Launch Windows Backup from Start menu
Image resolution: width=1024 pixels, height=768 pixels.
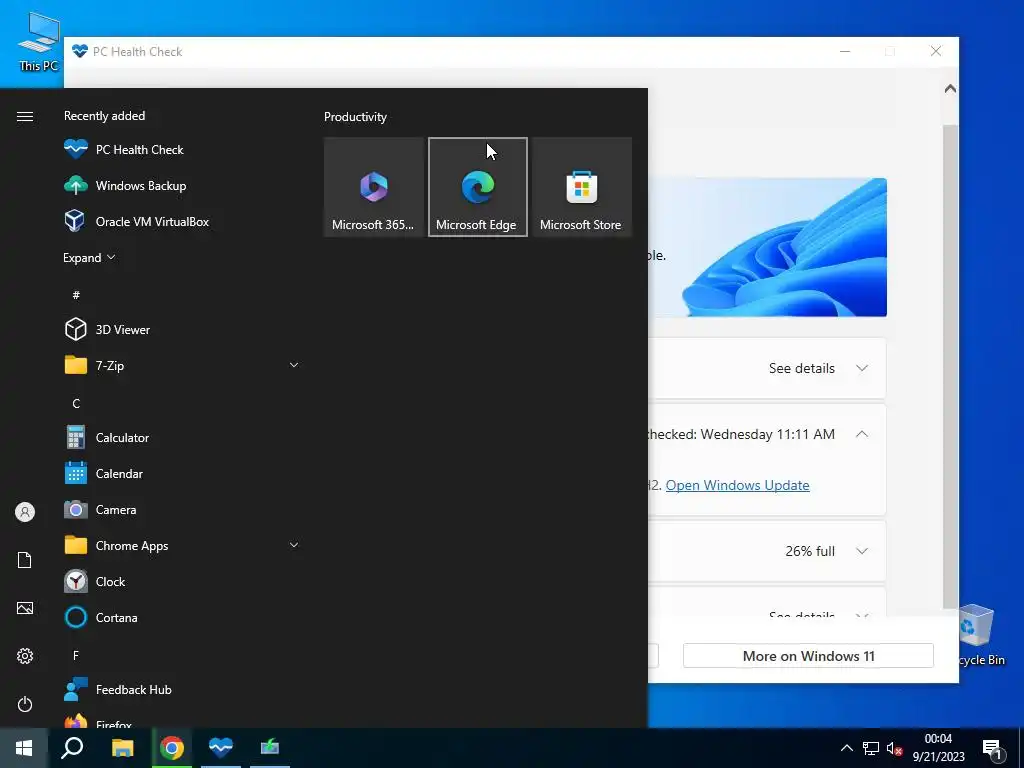pos(183,185)
